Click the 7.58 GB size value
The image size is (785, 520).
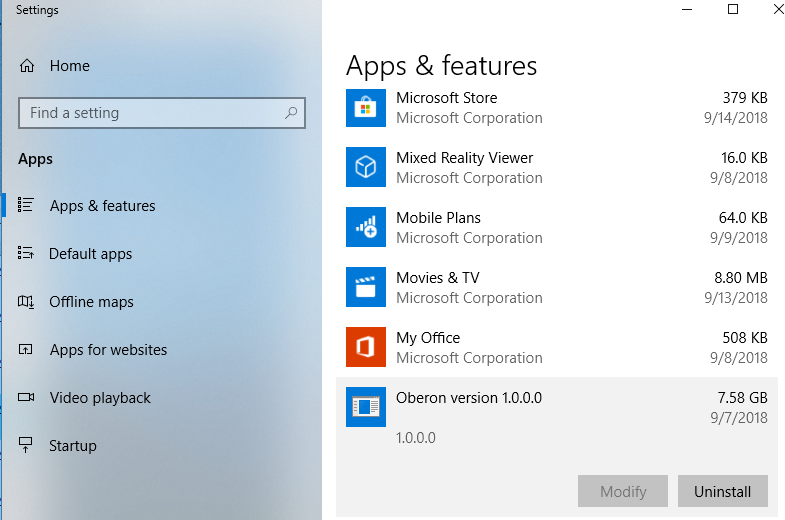tap(742, 398)
